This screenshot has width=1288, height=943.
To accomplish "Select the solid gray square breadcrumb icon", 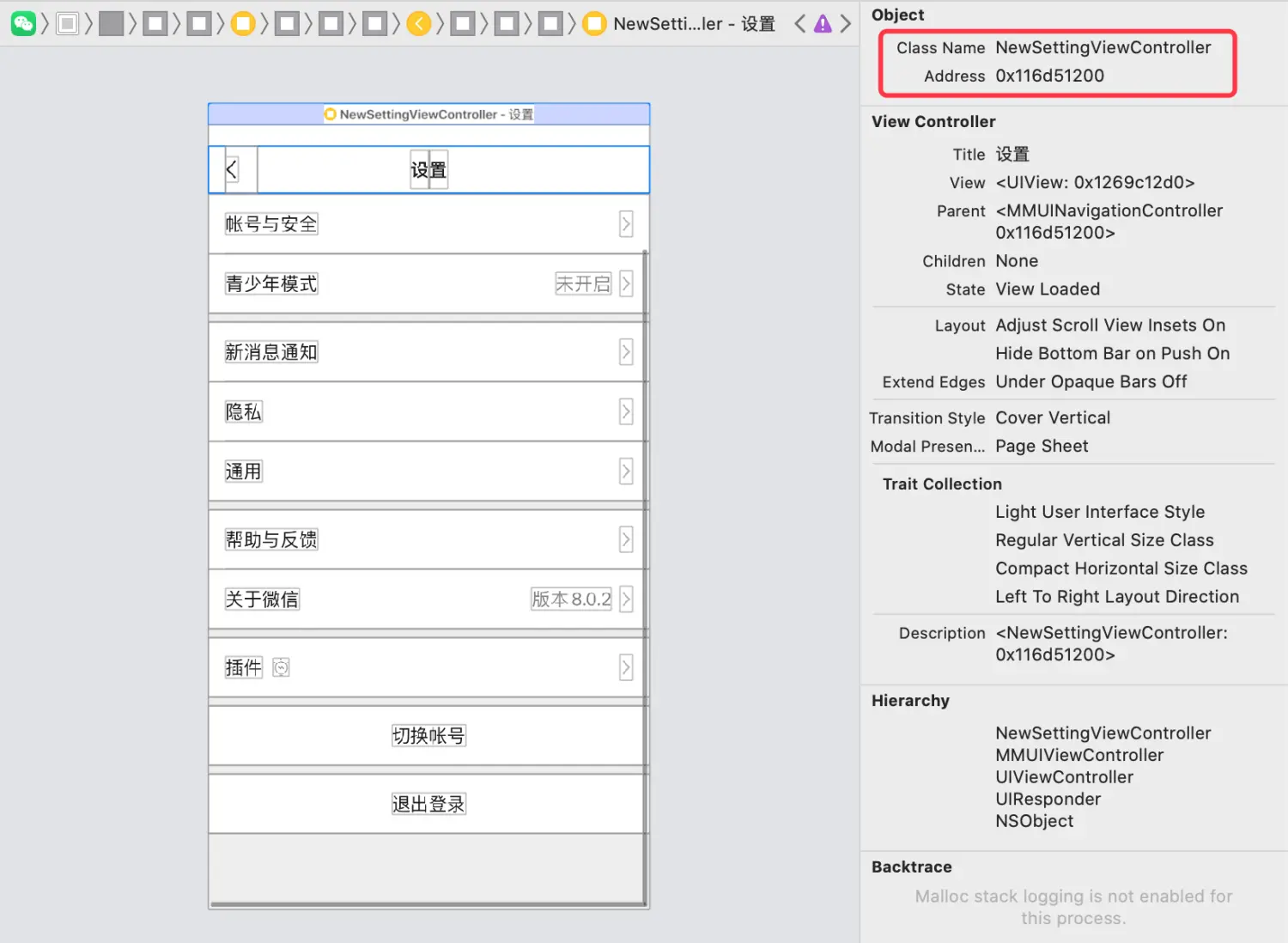I will (x=111, y=23).
